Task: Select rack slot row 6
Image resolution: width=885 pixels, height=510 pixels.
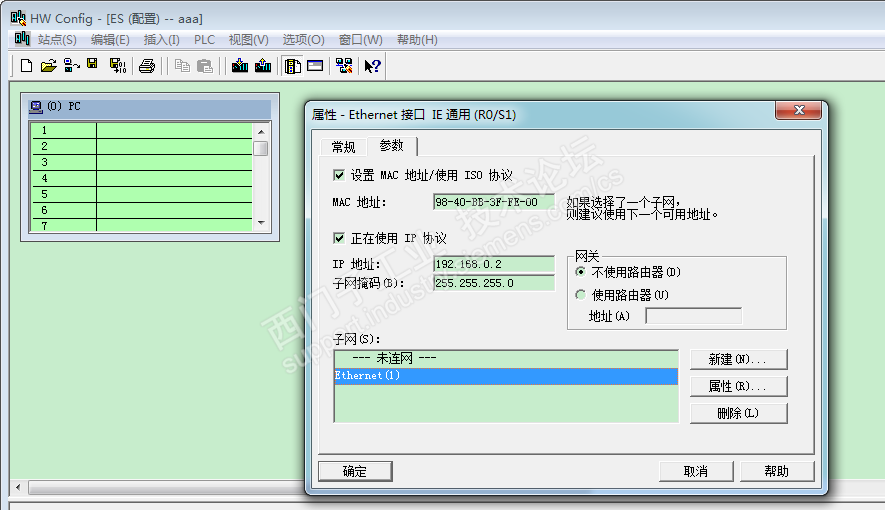Action: 142,210
